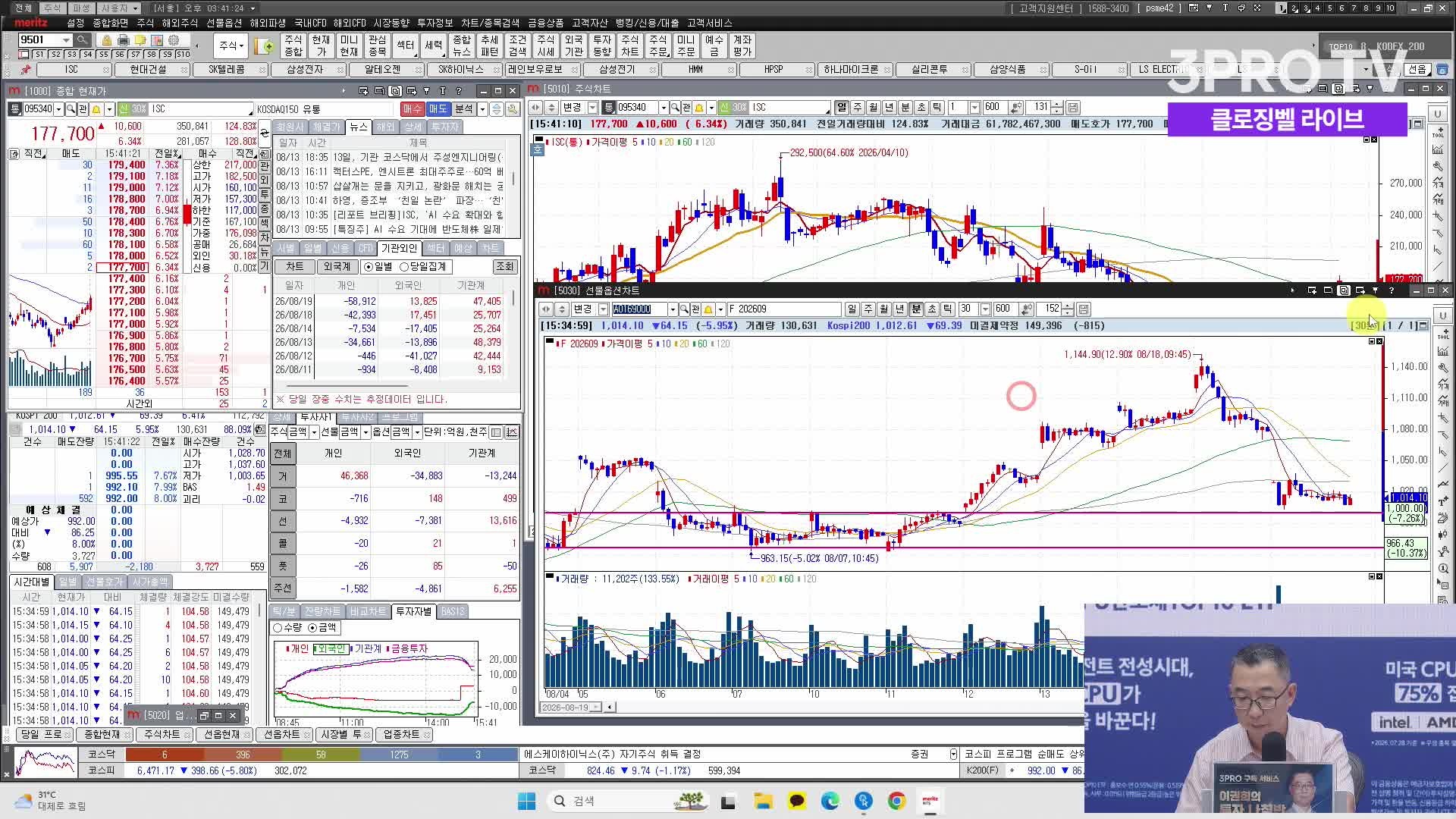This screenshot has width=1456, height=819.
Task: Click the lock icon in the top toolbar
Action: [107, 40]
